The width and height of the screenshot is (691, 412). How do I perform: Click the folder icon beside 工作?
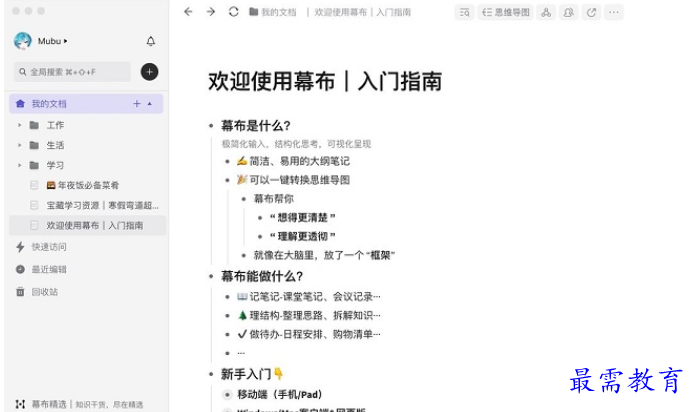pos(34,125)
